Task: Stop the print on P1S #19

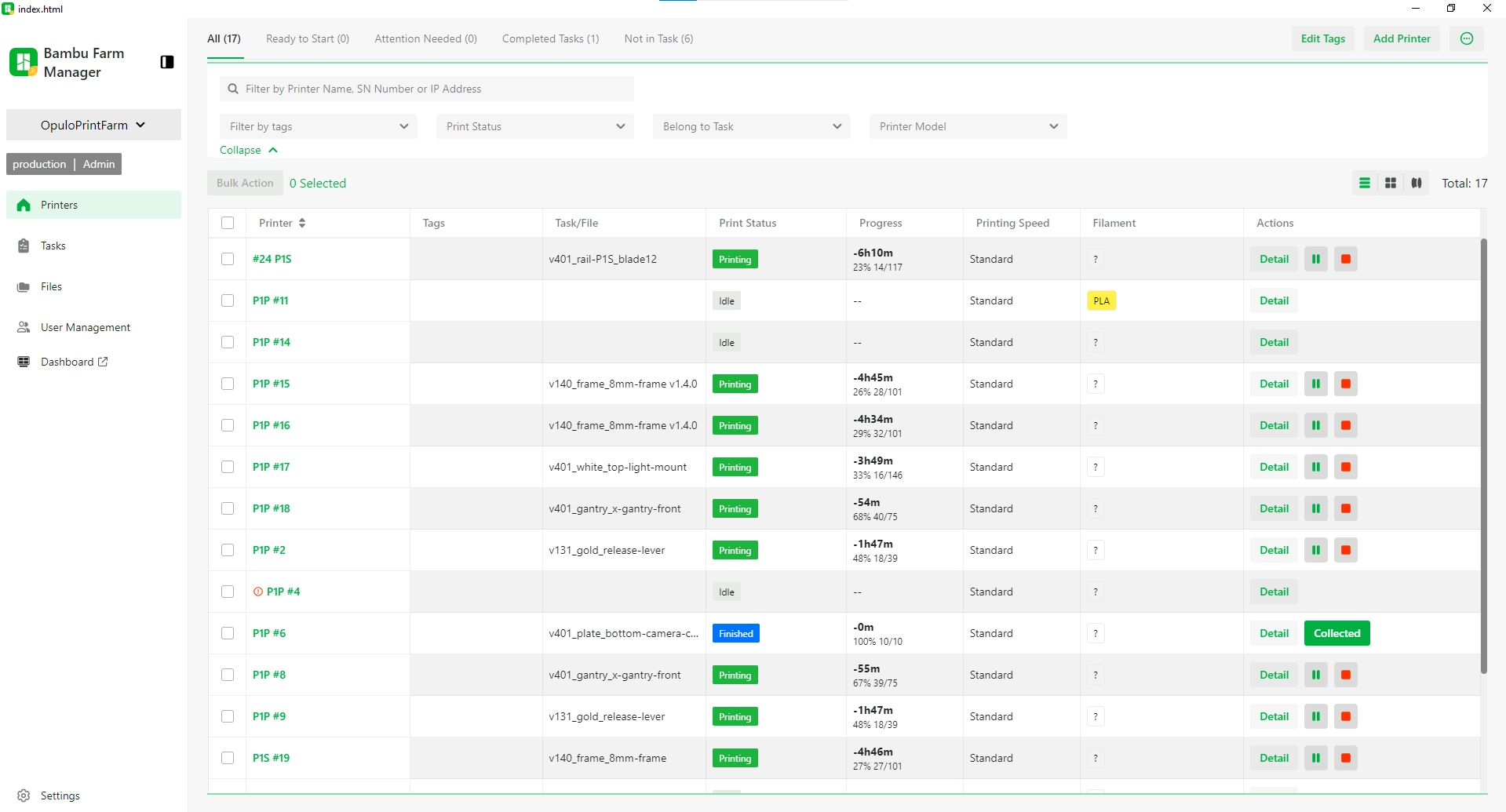Action: pos(1345,758)
